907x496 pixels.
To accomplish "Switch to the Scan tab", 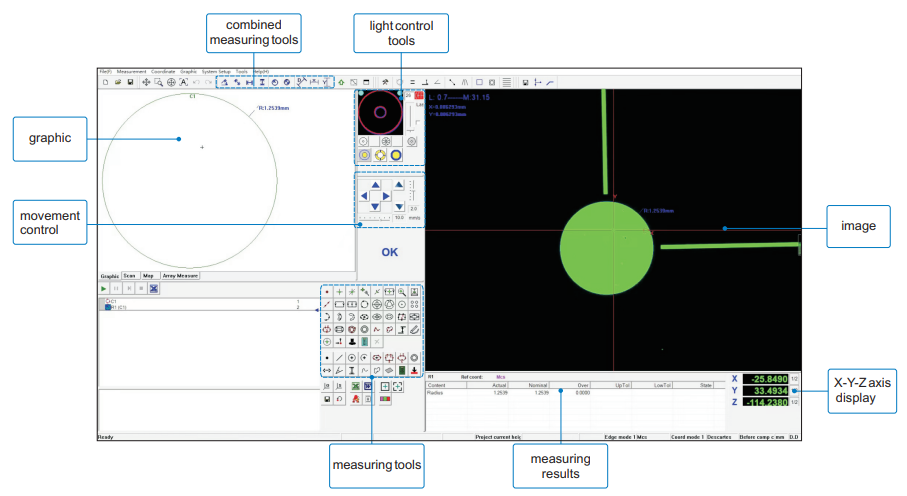I will click(130, 276).
